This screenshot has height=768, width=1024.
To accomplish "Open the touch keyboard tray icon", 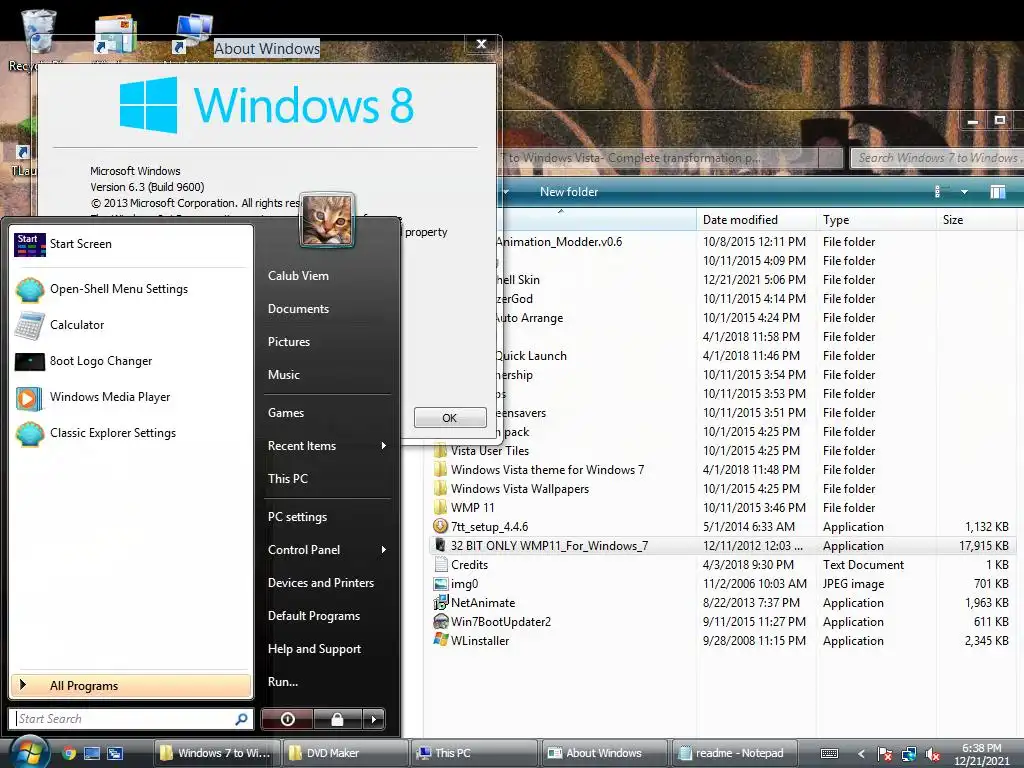I will click(x=829, y=754).
